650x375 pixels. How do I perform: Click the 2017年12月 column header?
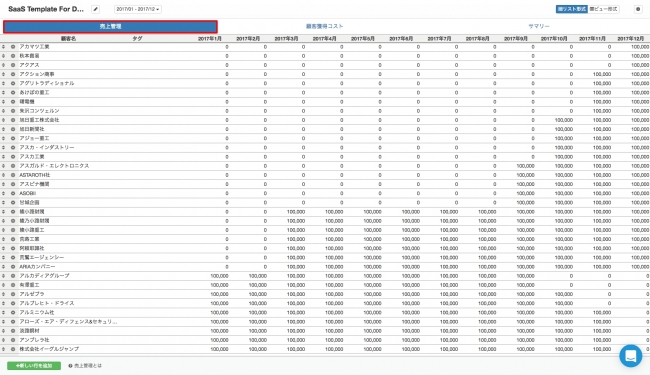tap(630, 39)
